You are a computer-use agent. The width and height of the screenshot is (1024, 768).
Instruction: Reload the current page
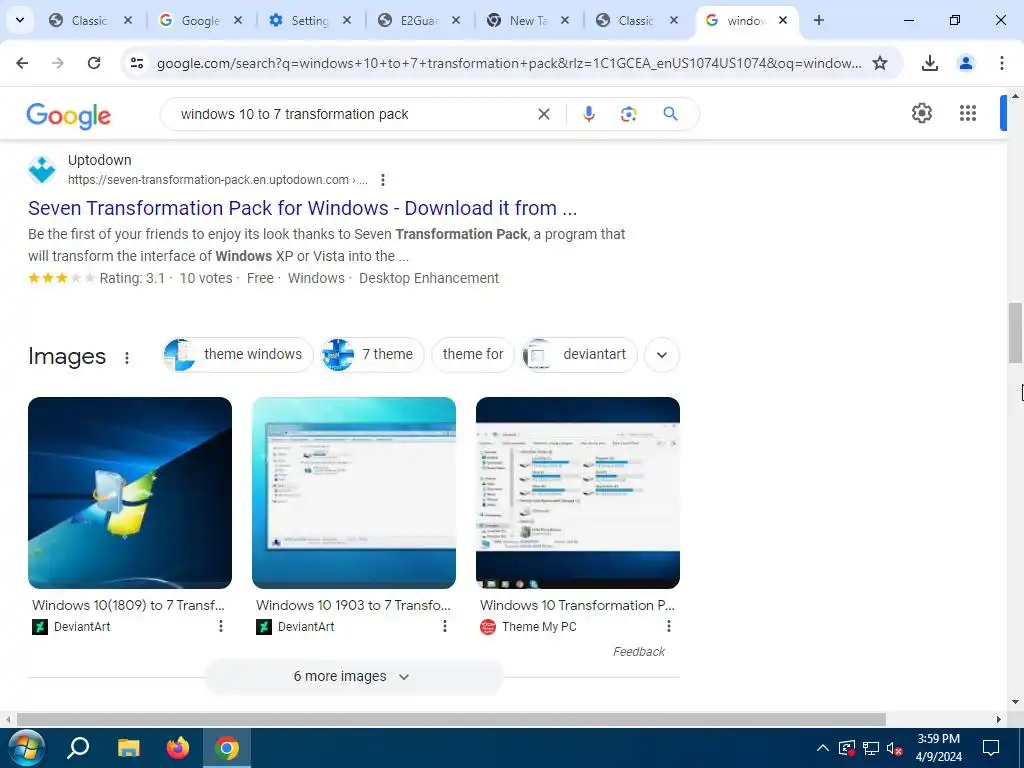tap(94, 63)
